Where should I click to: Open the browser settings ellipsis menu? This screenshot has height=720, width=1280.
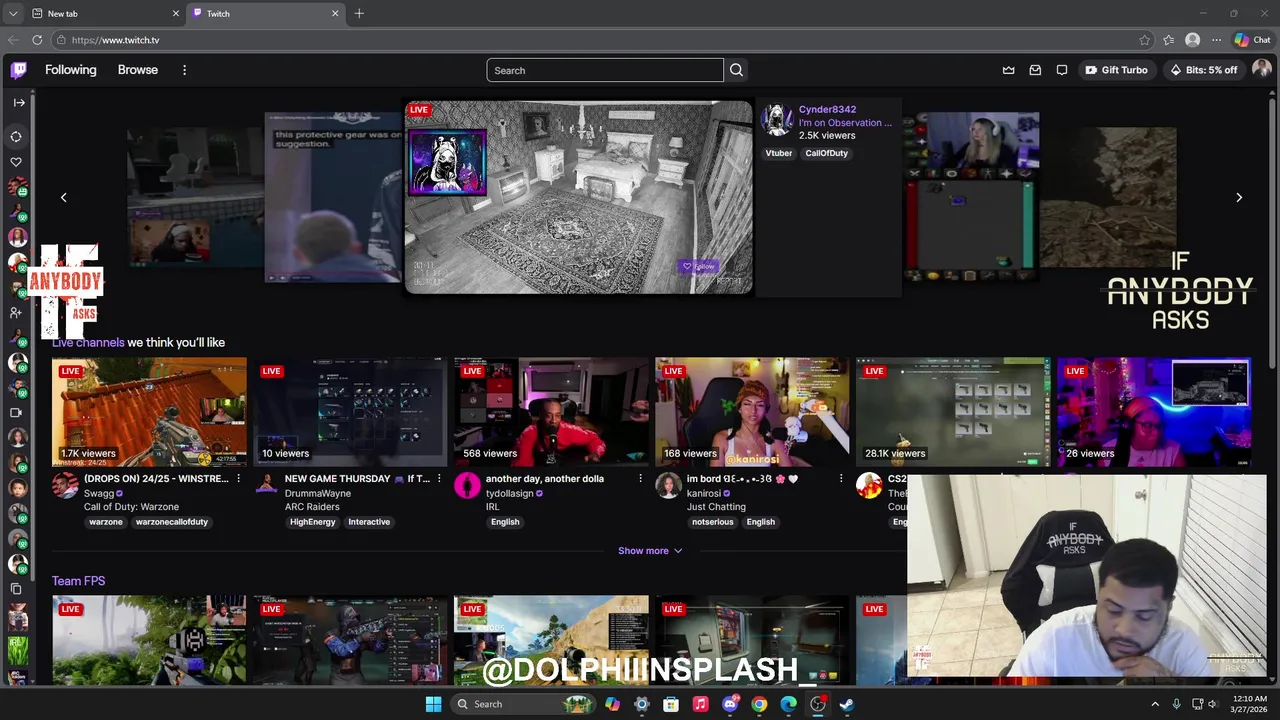point(1216,40)
